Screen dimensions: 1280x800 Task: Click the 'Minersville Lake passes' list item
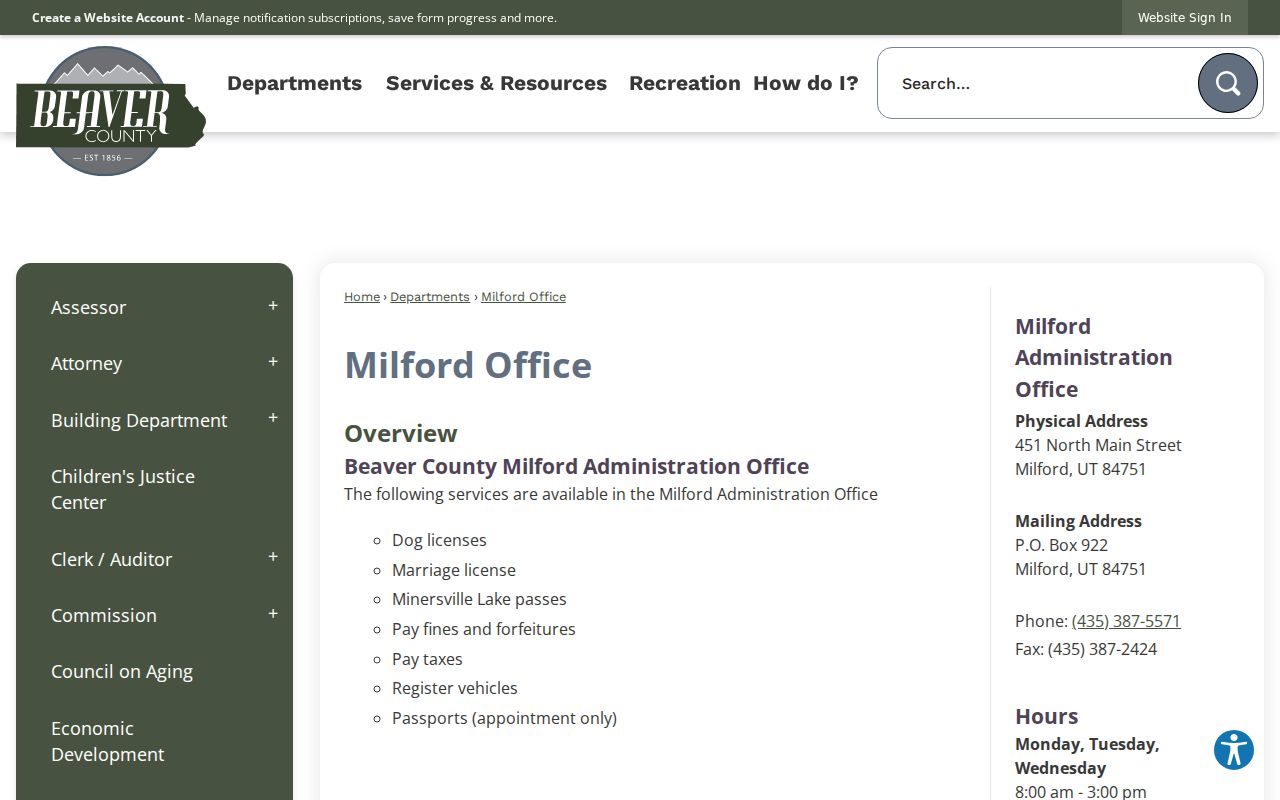pyautogui.click(x=479, y=599)
